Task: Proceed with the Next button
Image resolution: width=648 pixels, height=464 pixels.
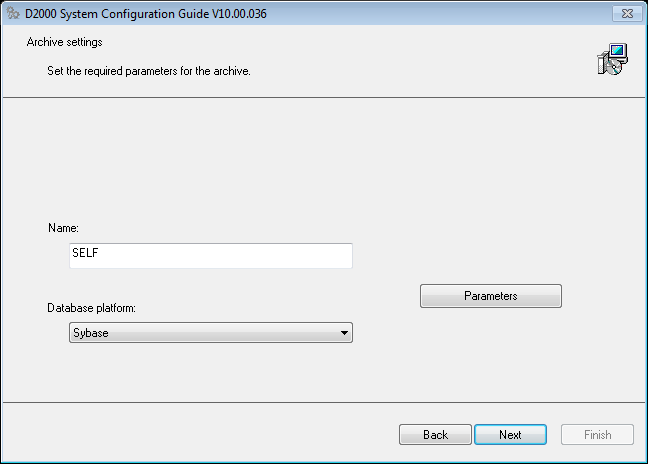Action: click(x=510, y=435)
